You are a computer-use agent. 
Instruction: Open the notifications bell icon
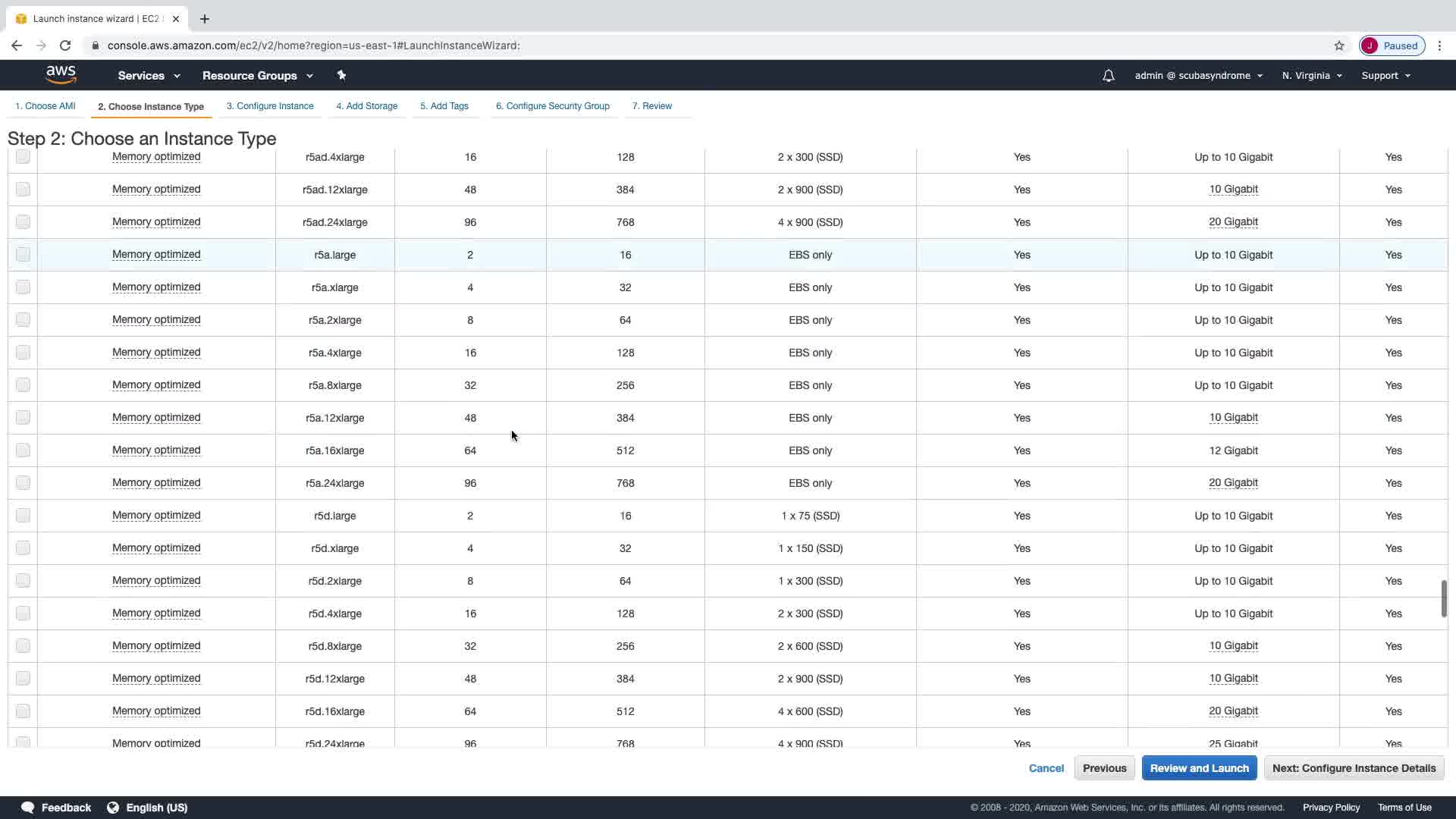pos(1108,76)
